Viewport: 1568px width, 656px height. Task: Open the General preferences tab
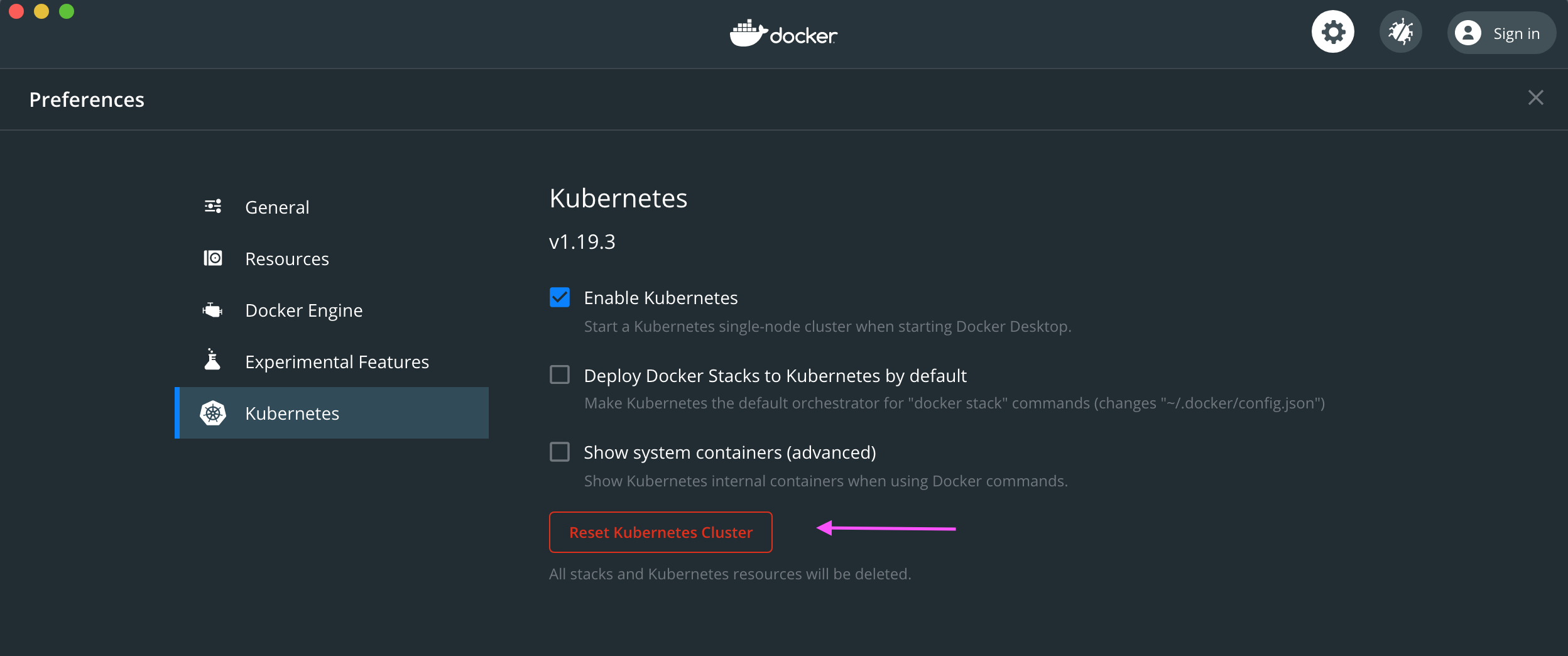click(332, 207)
